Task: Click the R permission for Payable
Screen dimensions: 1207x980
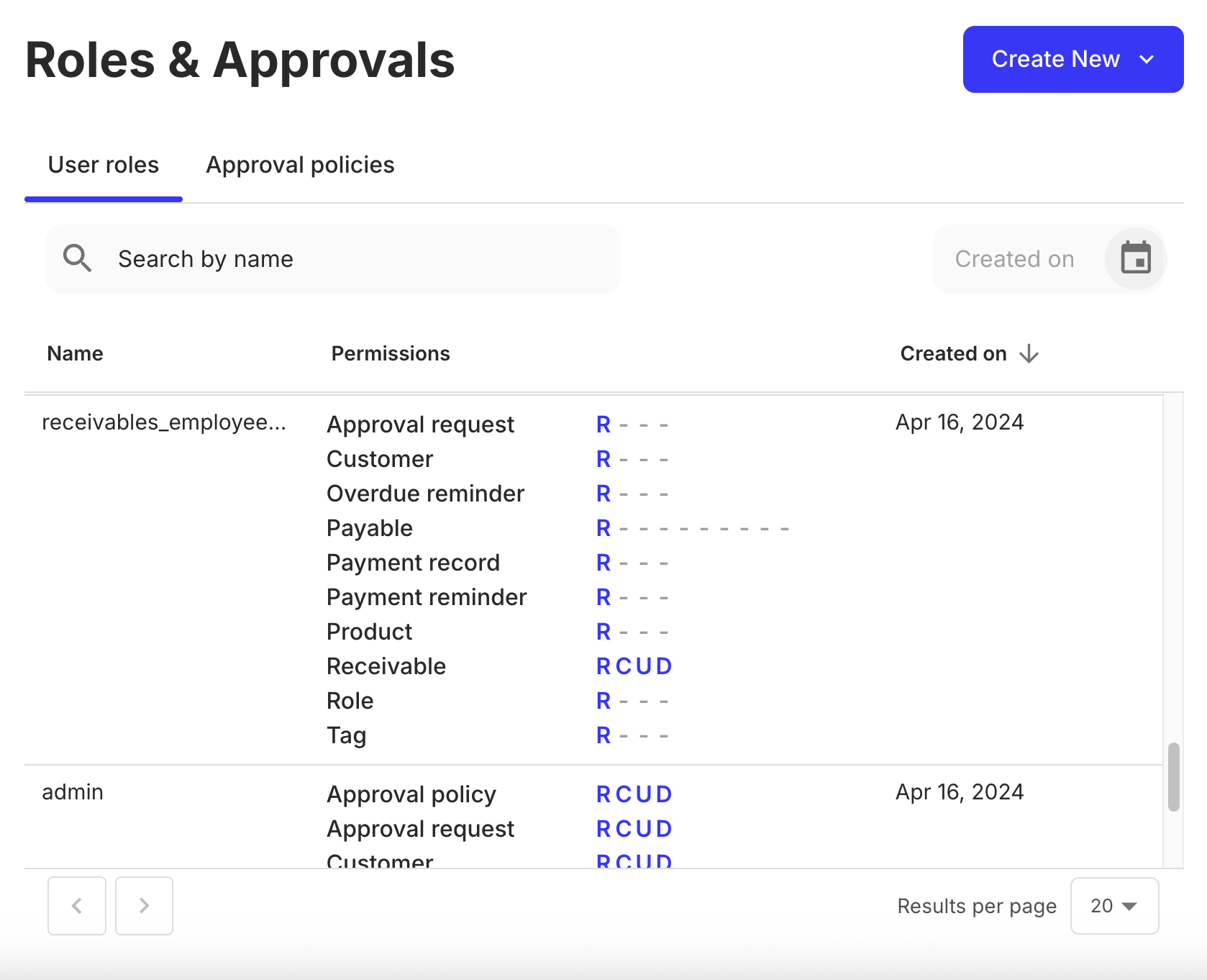Action: pyautogui.click(x=603, y=527)
